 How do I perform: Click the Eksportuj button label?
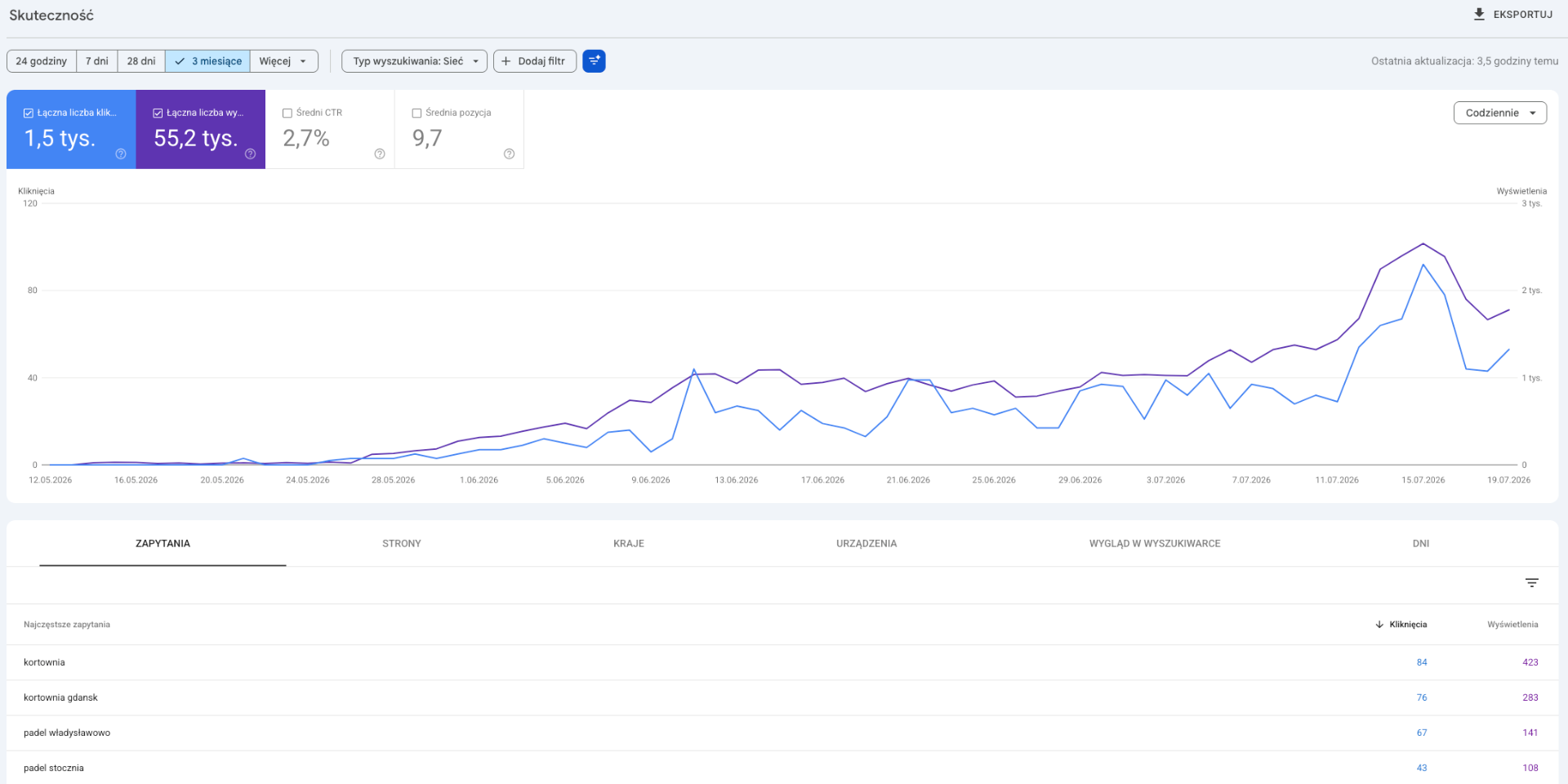tap(1523, 15)
